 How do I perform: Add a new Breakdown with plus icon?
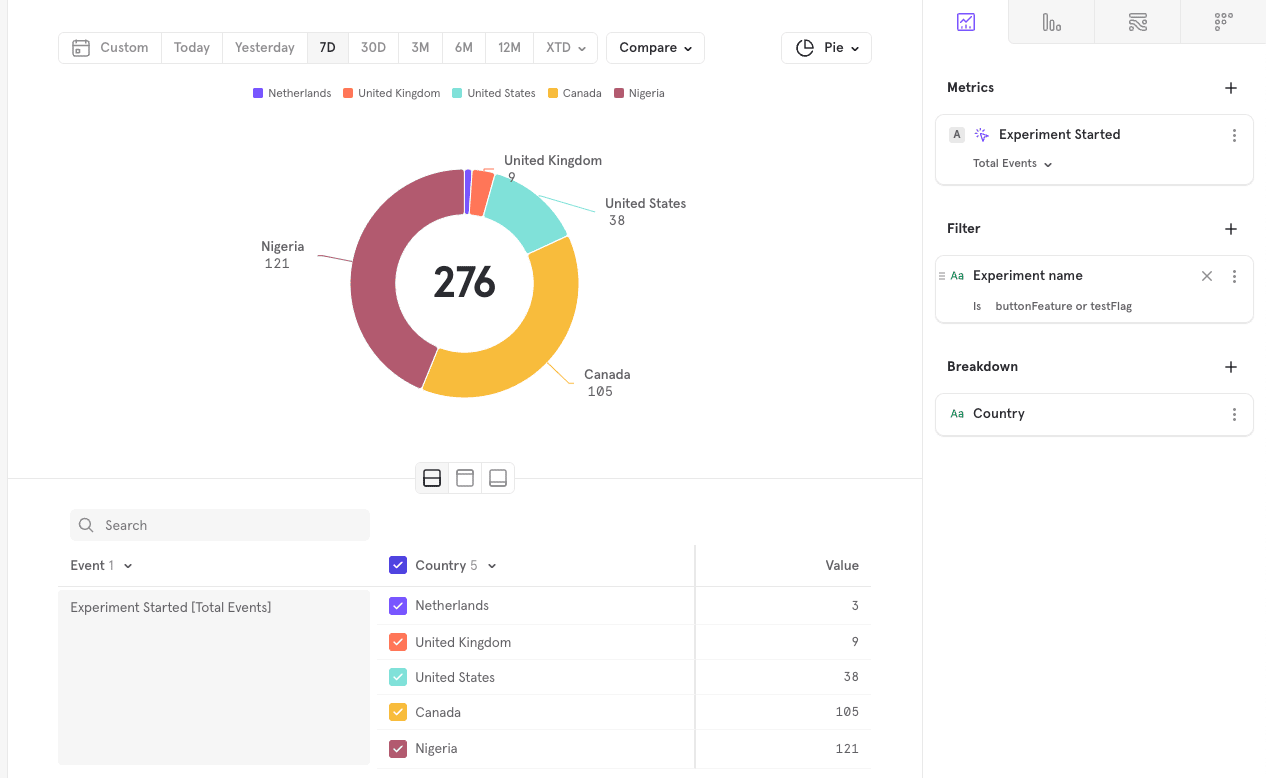1231,367
